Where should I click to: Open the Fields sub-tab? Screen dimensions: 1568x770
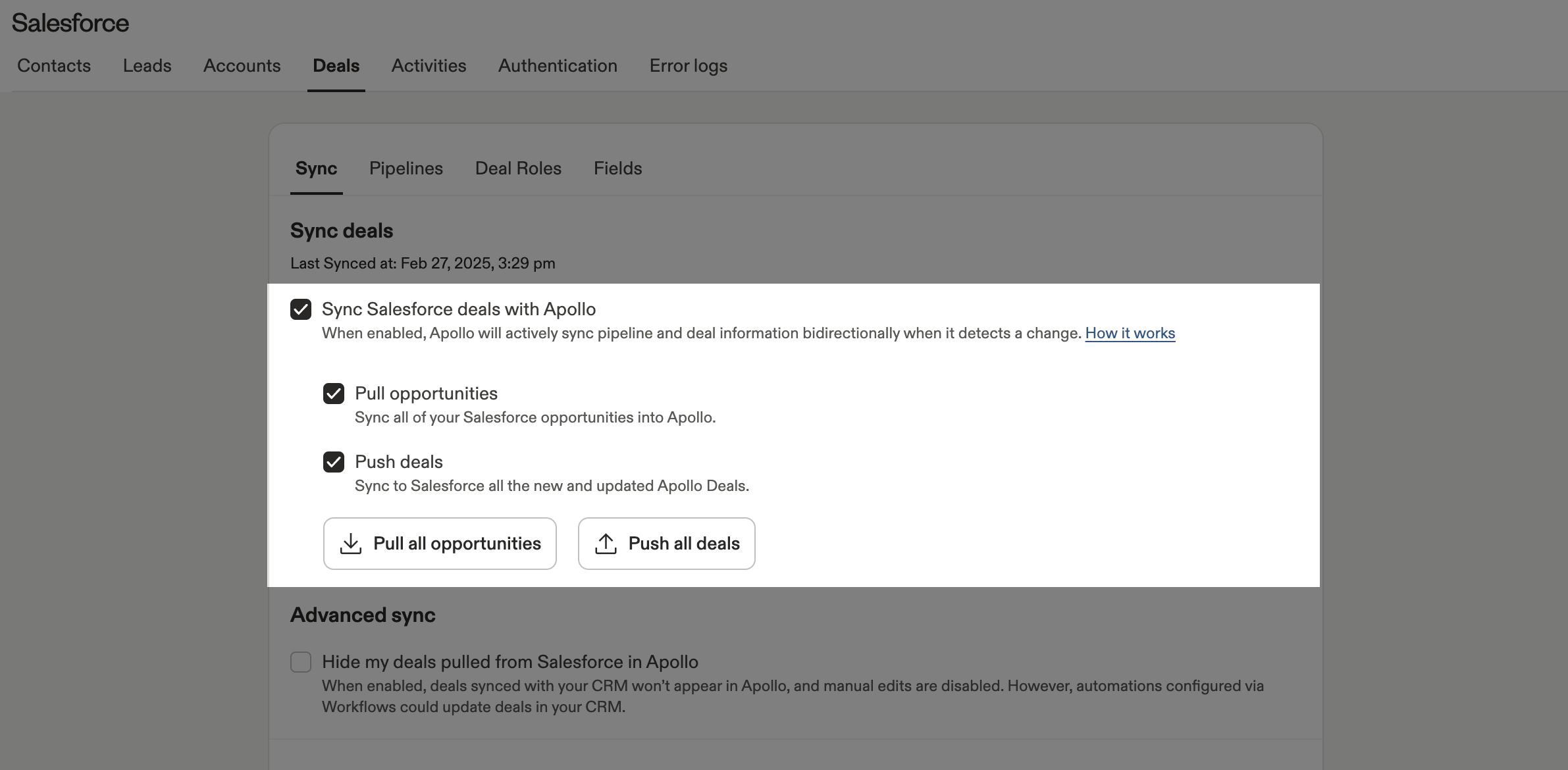click(x=617, y=168)
